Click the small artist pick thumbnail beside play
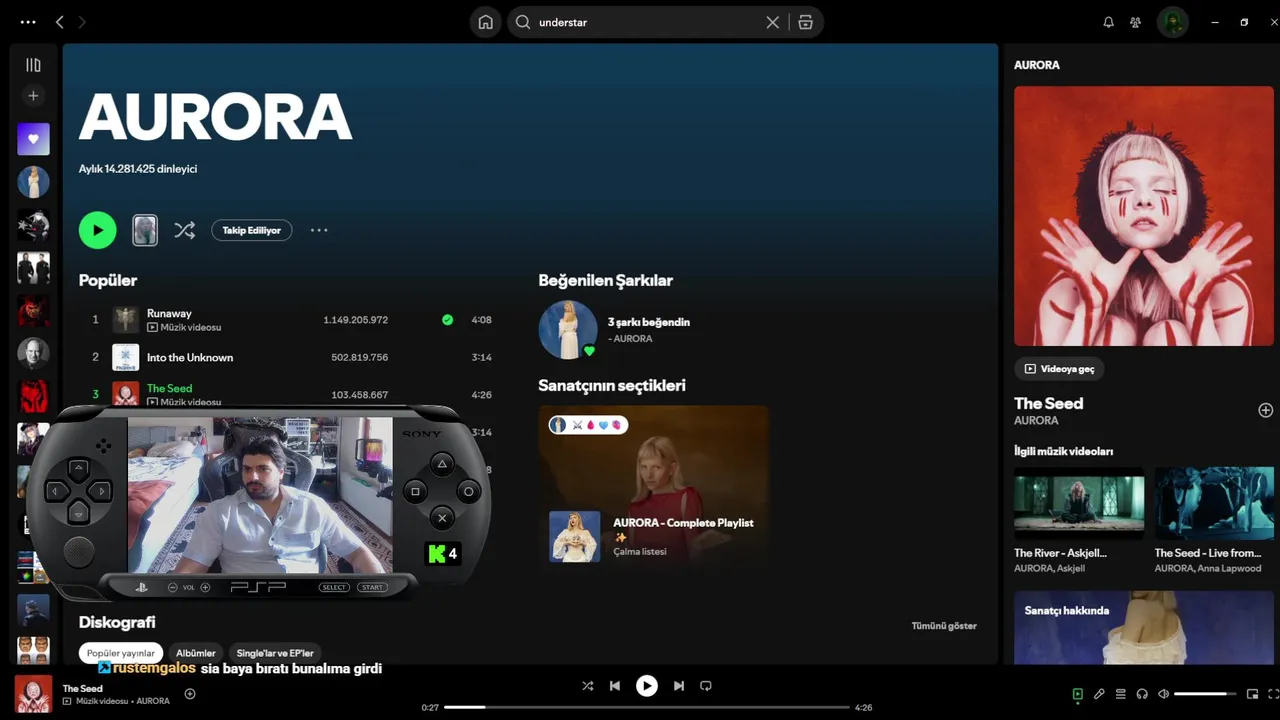Image resolution: width=1280 pixels, height=720 pixels. tap(145, 230)
